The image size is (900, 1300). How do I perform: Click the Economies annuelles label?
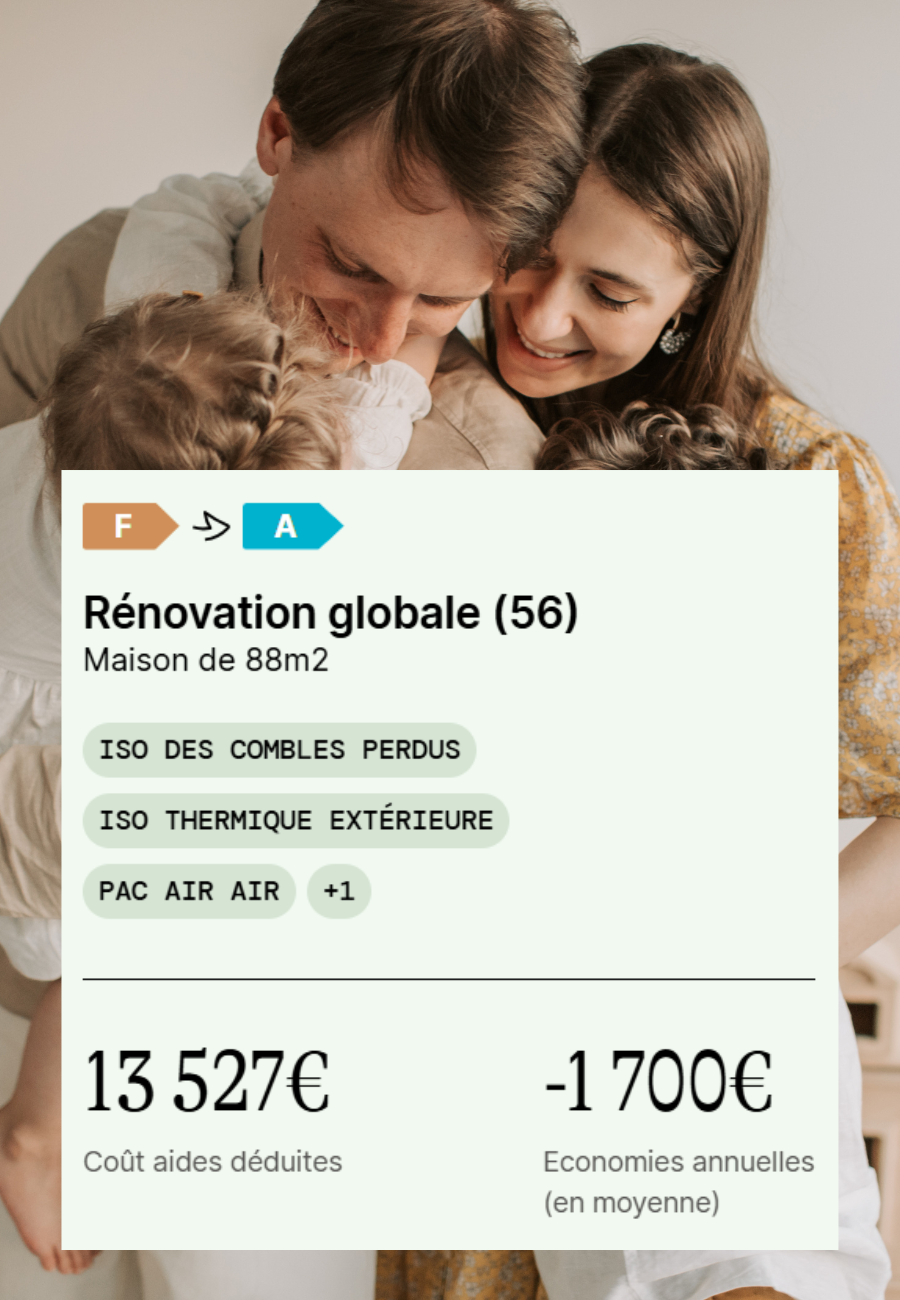pyautogui.click(x=679, y=1162)
